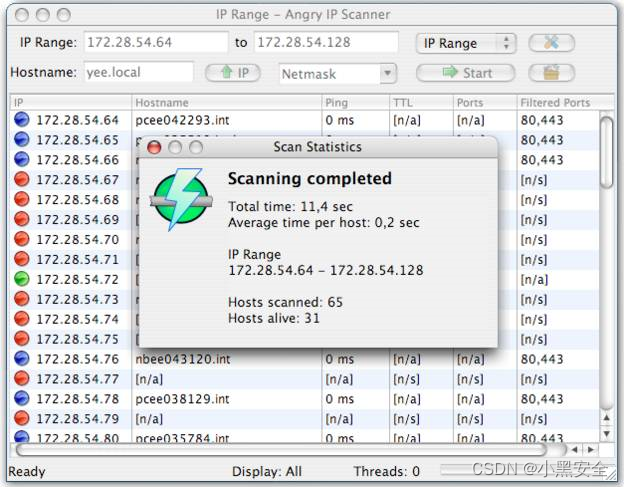Click the Ports [n/a] cell for 172.28.54.76
This screenshot has width=624, height=487.
[x=470, y=359]
